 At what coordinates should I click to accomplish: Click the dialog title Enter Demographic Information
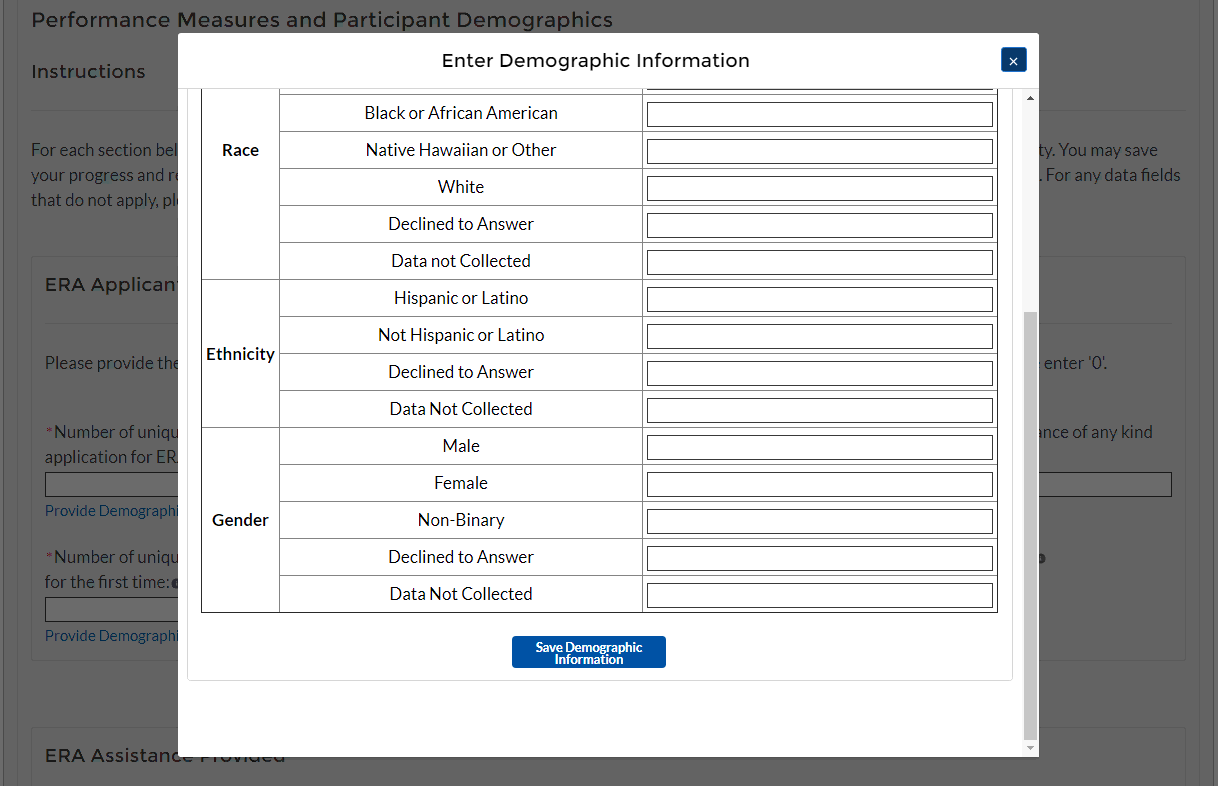coord(595,61)
